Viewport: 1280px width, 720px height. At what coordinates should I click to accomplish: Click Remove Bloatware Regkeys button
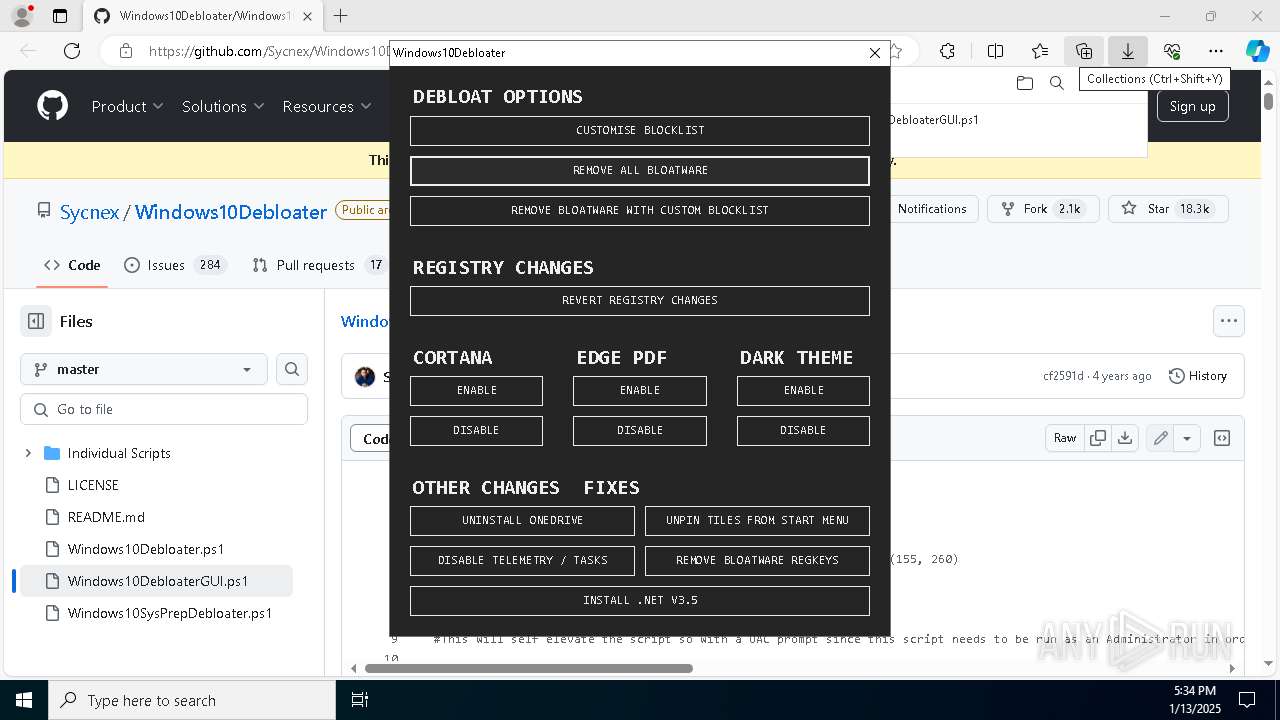(x=757, y=561)
